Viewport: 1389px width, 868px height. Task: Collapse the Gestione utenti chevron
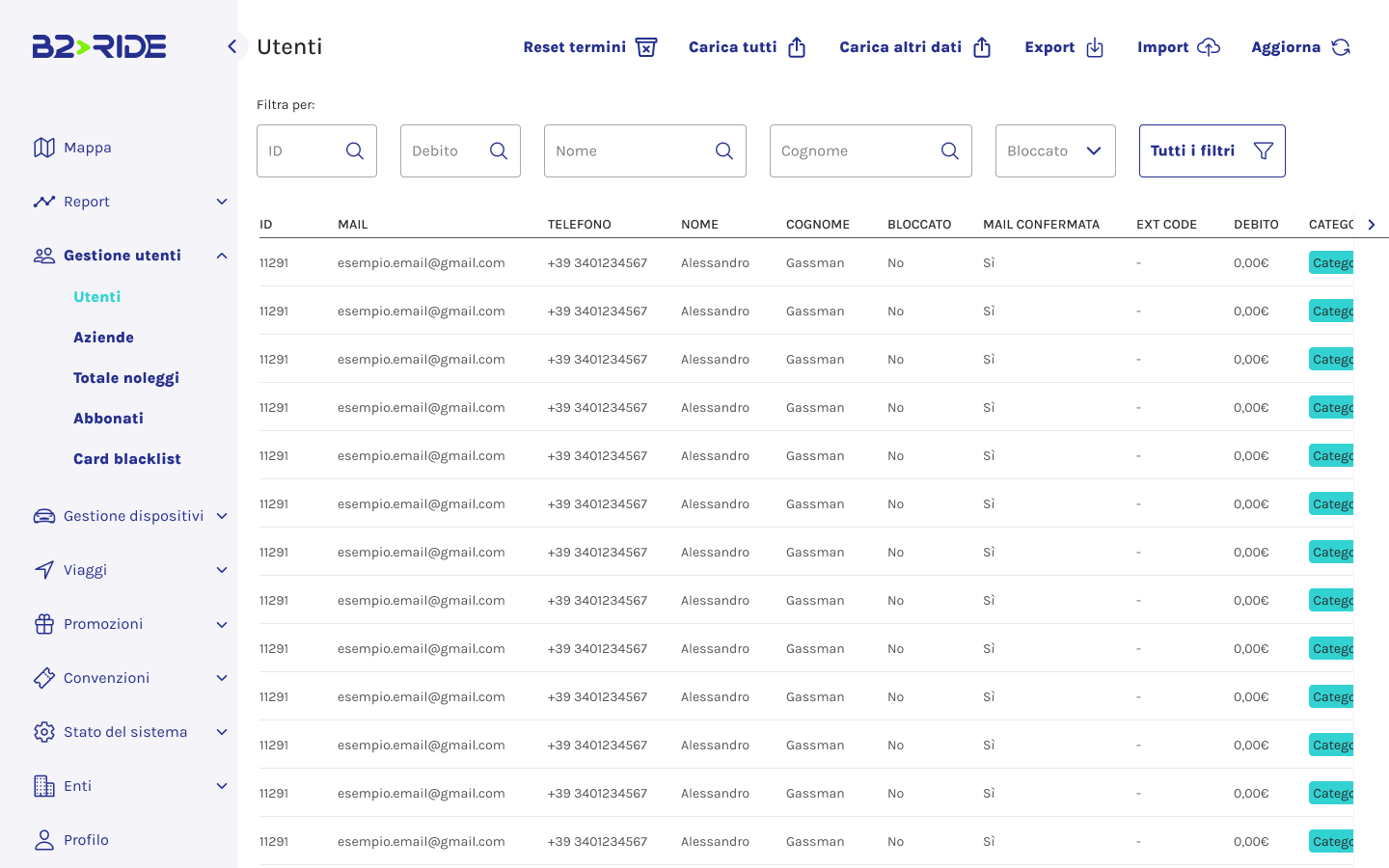tap(222, 256)
